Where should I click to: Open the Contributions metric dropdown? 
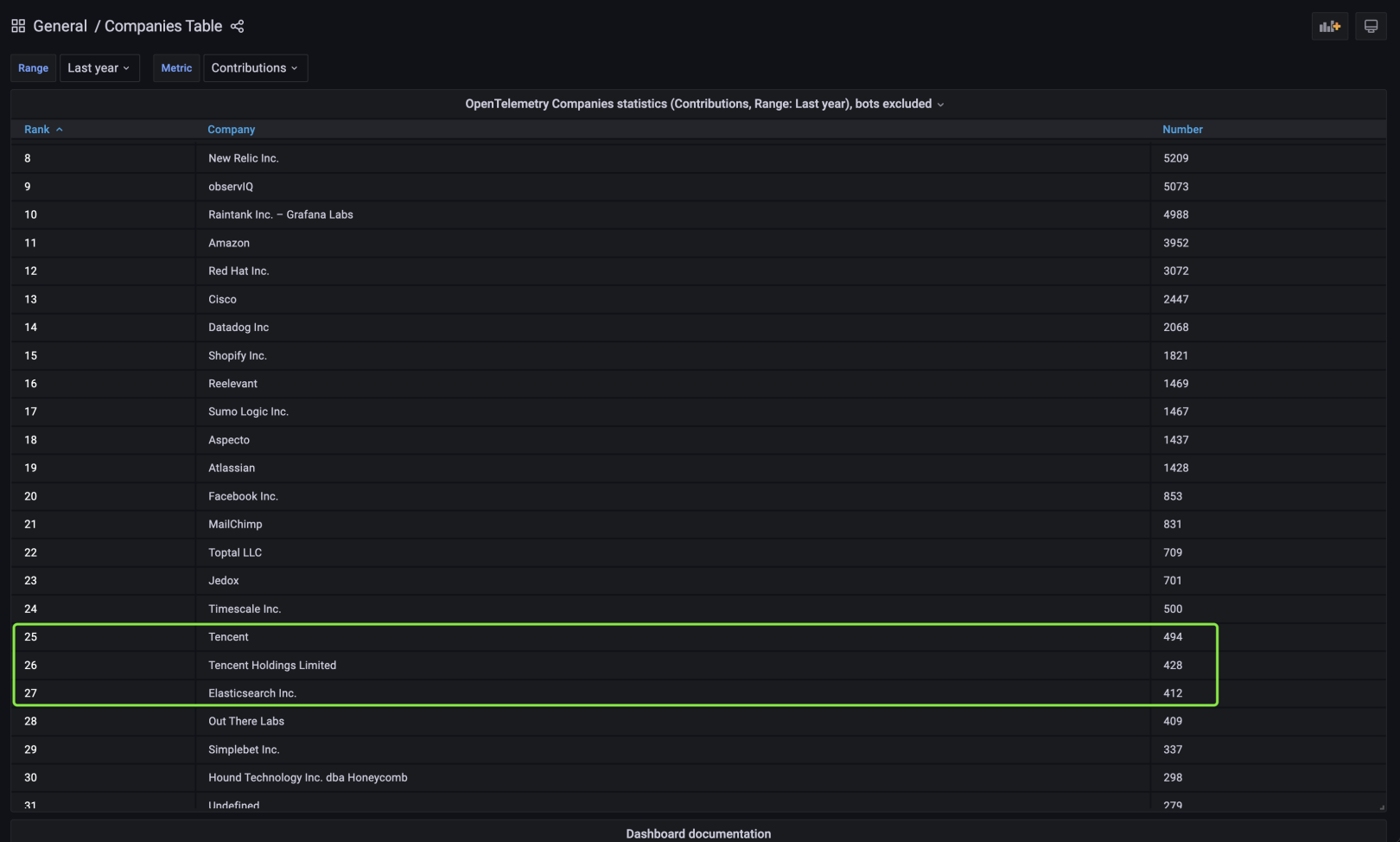pyautogui.click(x=255, y=67)
